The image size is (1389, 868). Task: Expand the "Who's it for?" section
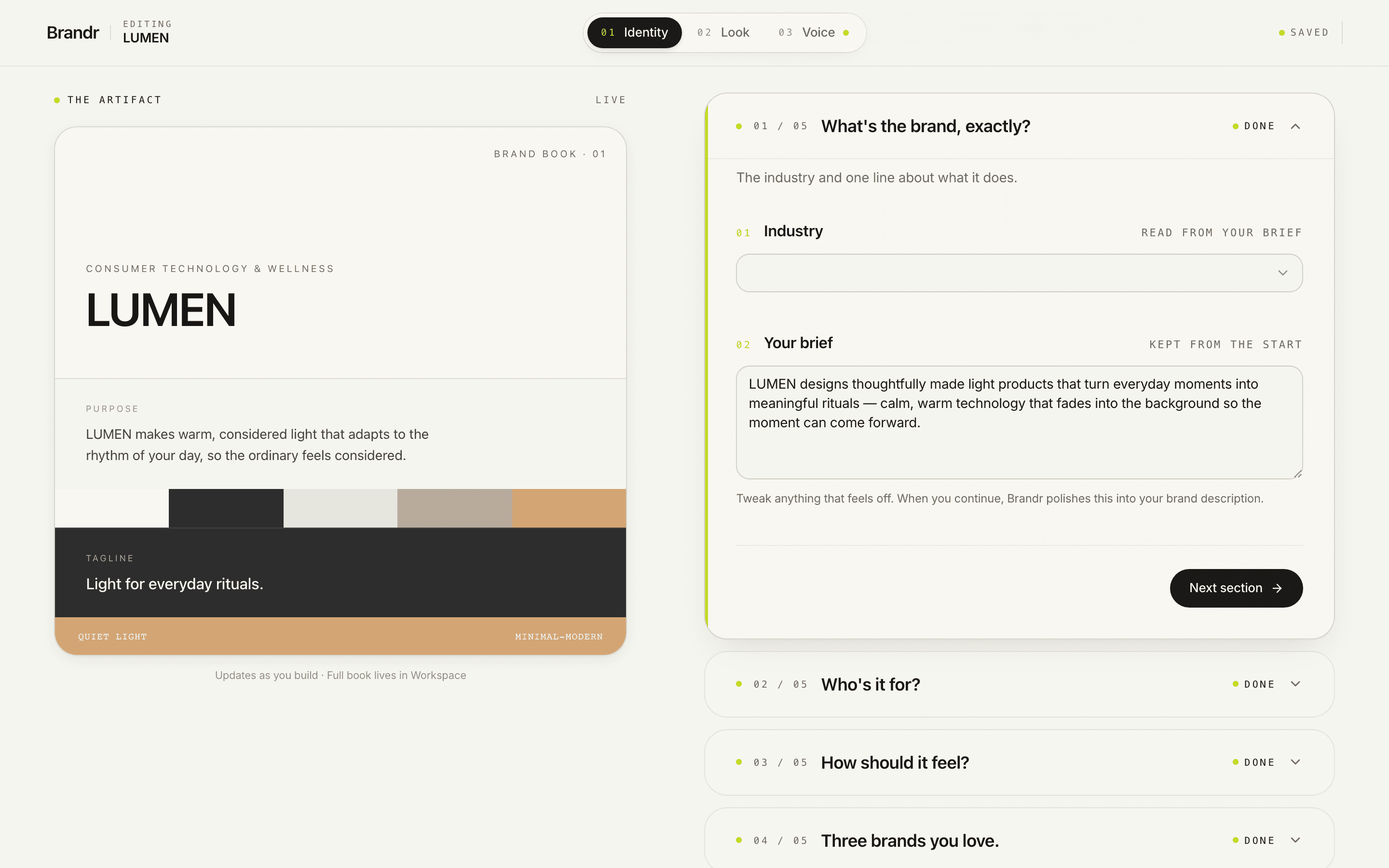tap(1019, 684)
